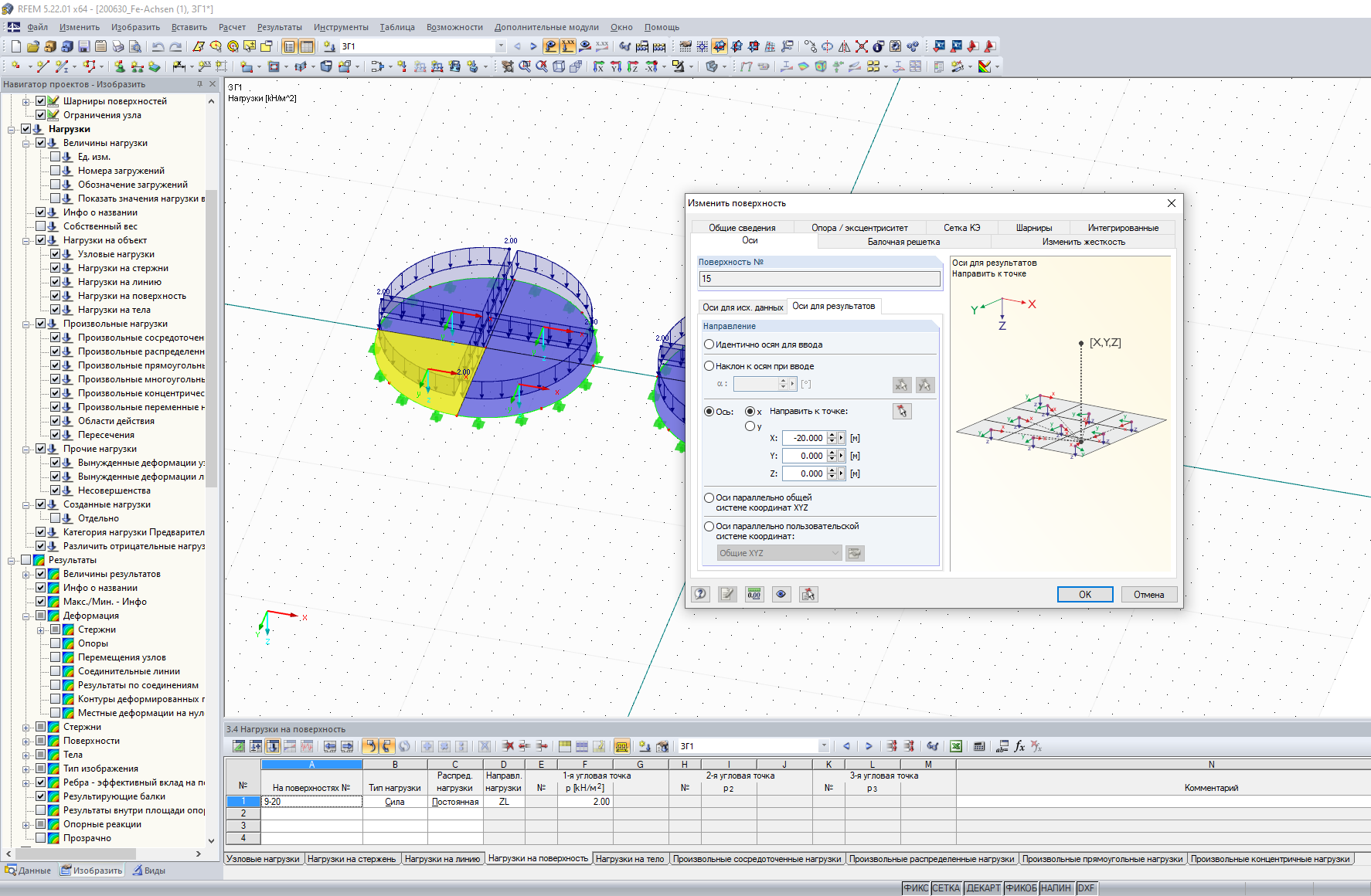Screen dimensions: 1371x896
Task: Expand the 'Стержни' results tree node
Action: [26, 727]
